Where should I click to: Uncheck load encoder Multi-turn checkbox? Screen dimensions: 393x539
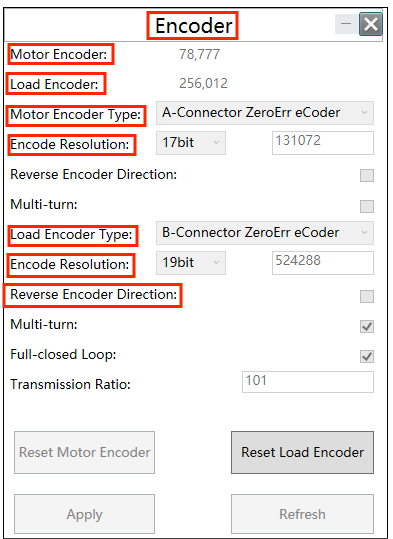367,326
